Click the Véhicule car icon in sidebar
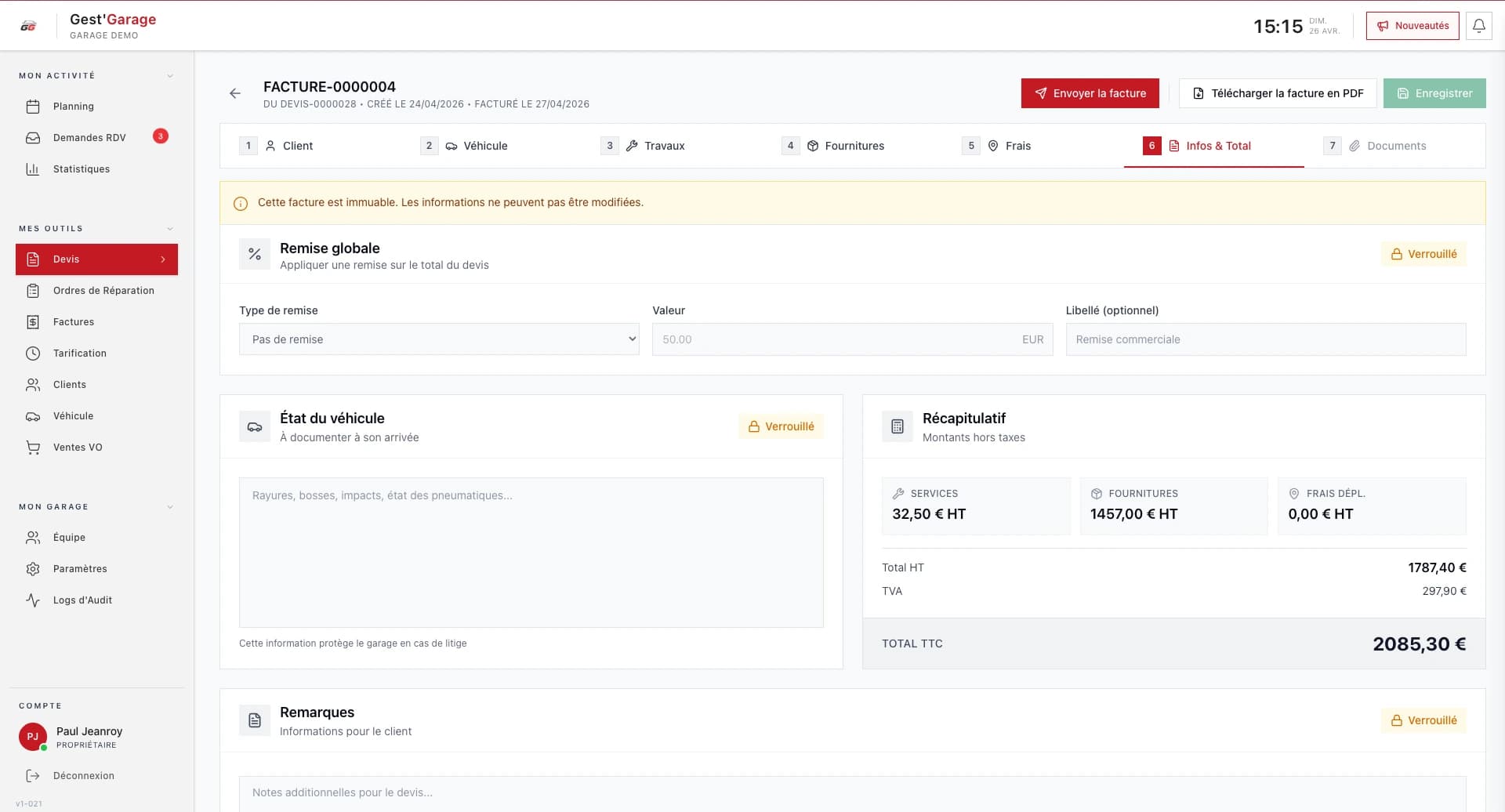The image size is (1505, 812). click(x=33, y=416)
